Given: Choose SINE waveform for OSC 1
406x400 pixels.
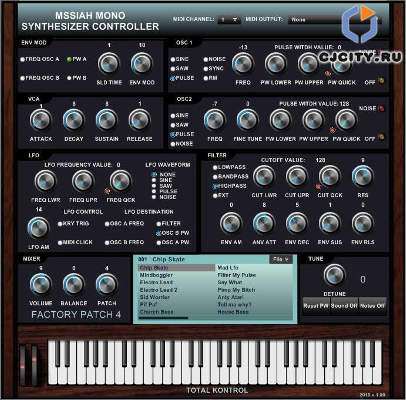Looking at the screenshot, I should point(180,59).
